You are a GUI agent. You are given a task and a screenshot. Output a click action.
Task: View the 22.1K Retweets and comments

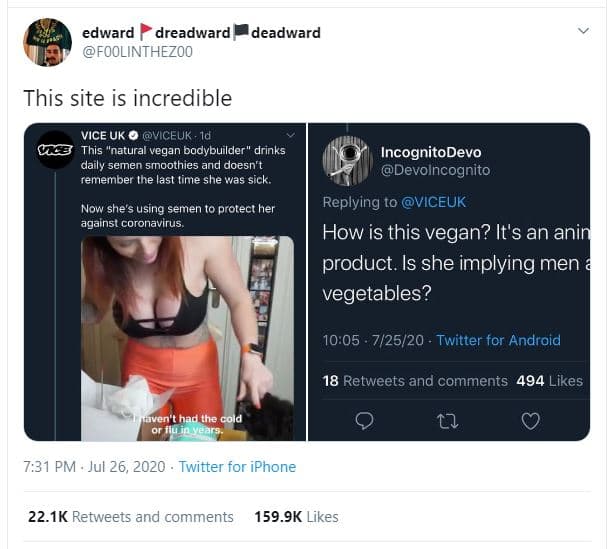130,517
